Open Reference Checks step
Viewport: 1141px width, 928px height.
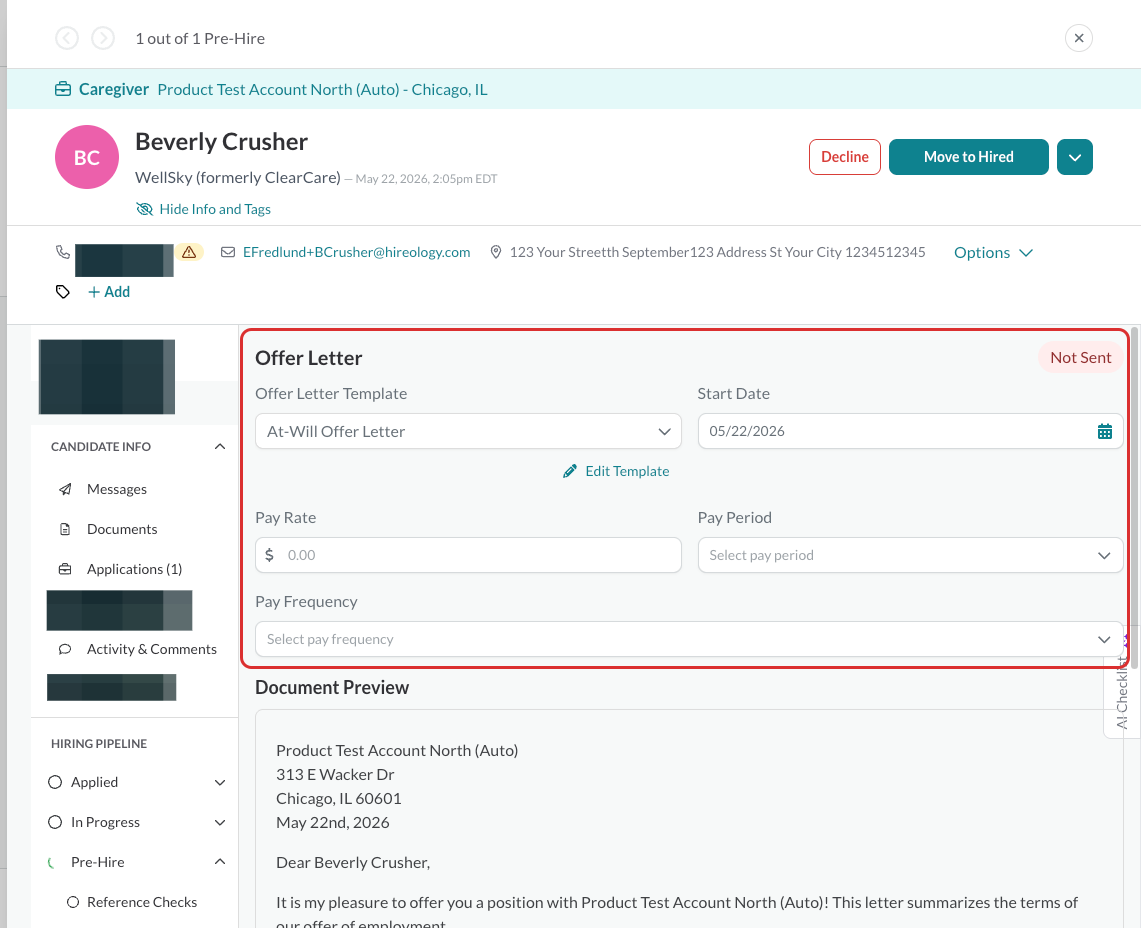[x=142, y=903]
